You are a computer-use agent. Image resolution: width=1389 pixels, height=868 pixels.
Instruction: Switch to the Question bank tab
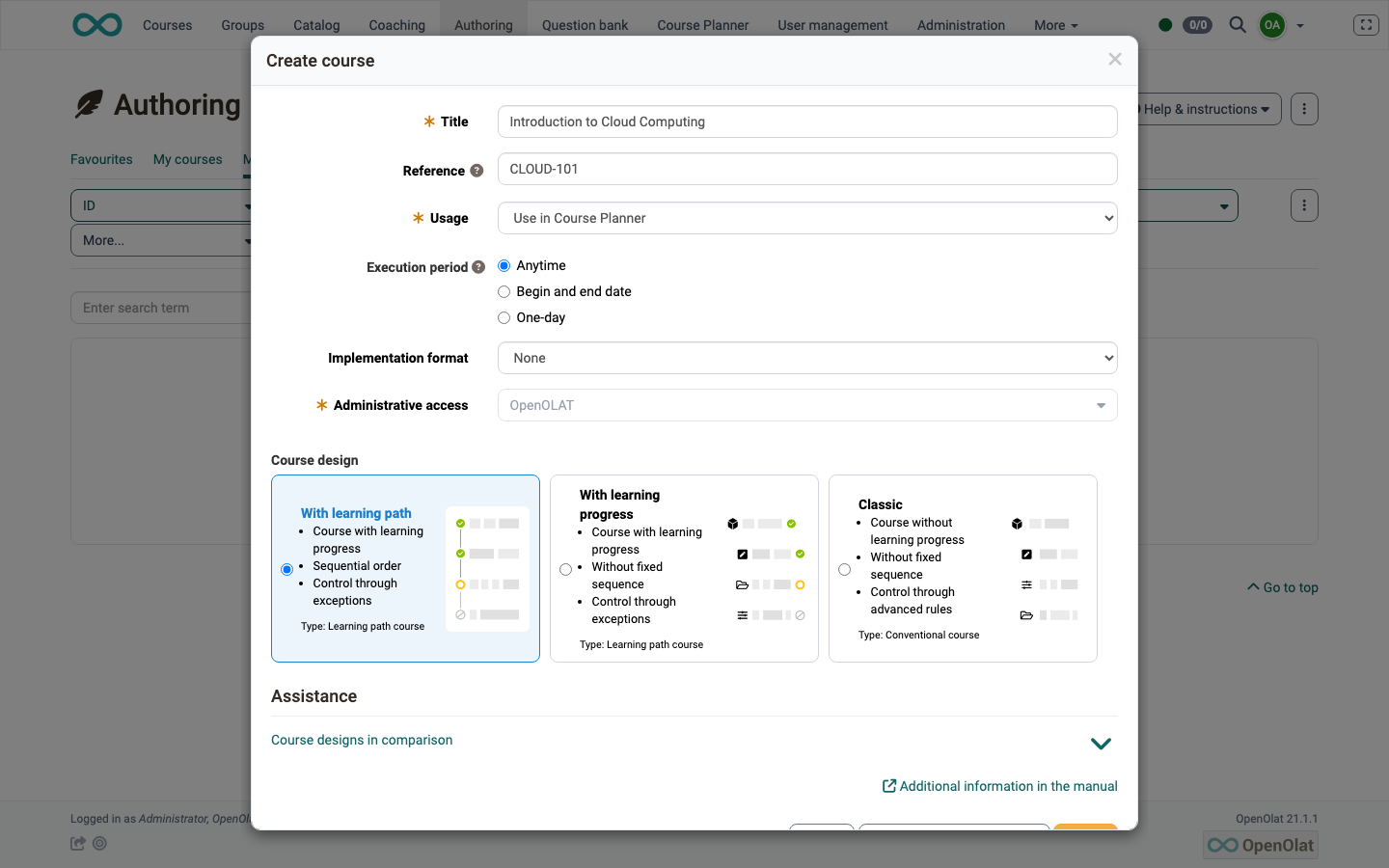(585, 25)
